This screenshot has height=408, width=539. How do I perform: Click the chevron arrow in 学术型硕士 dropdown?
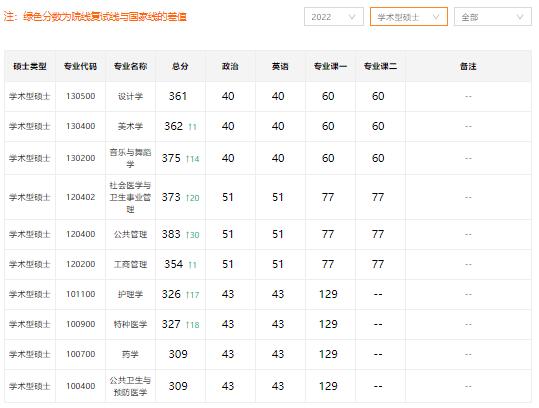tap(436, 17)
